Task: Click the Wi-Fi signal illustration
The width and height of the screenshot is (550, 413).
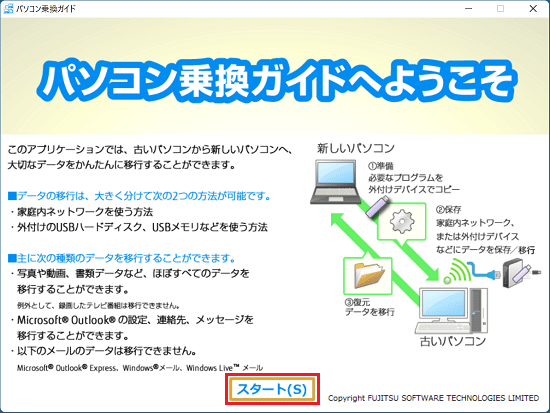Action: coord(457,271)
